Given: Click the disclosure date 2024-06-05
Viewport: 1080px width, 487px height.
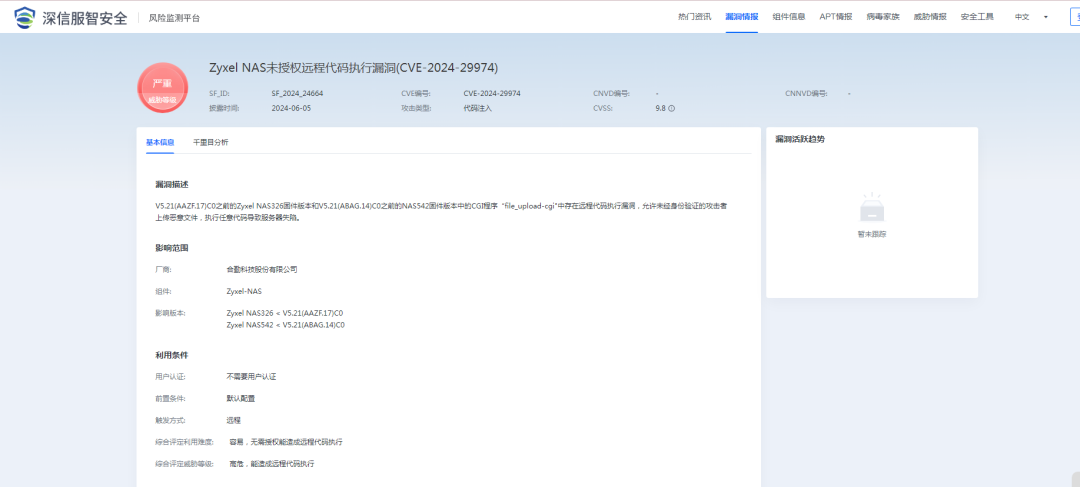Looking at the screenshot, I should [x=291, y=108].
